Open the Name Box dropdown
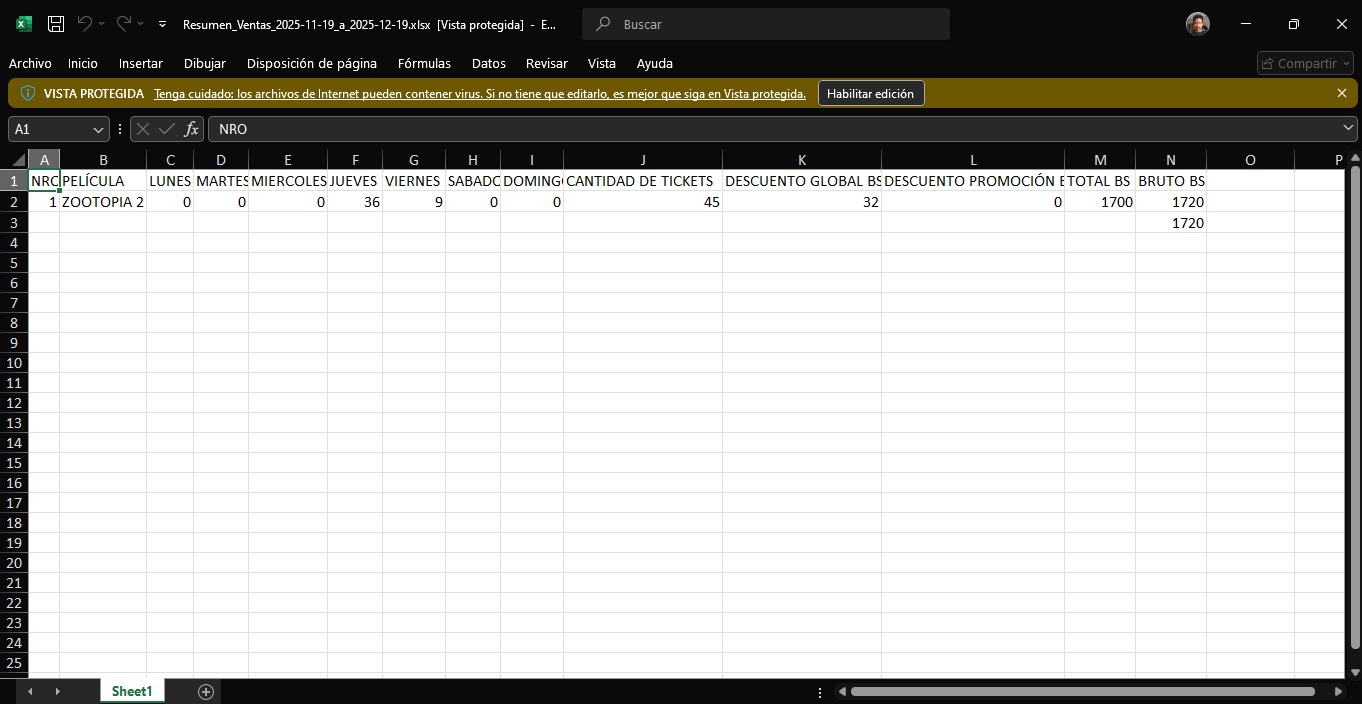 click(98, 129)
